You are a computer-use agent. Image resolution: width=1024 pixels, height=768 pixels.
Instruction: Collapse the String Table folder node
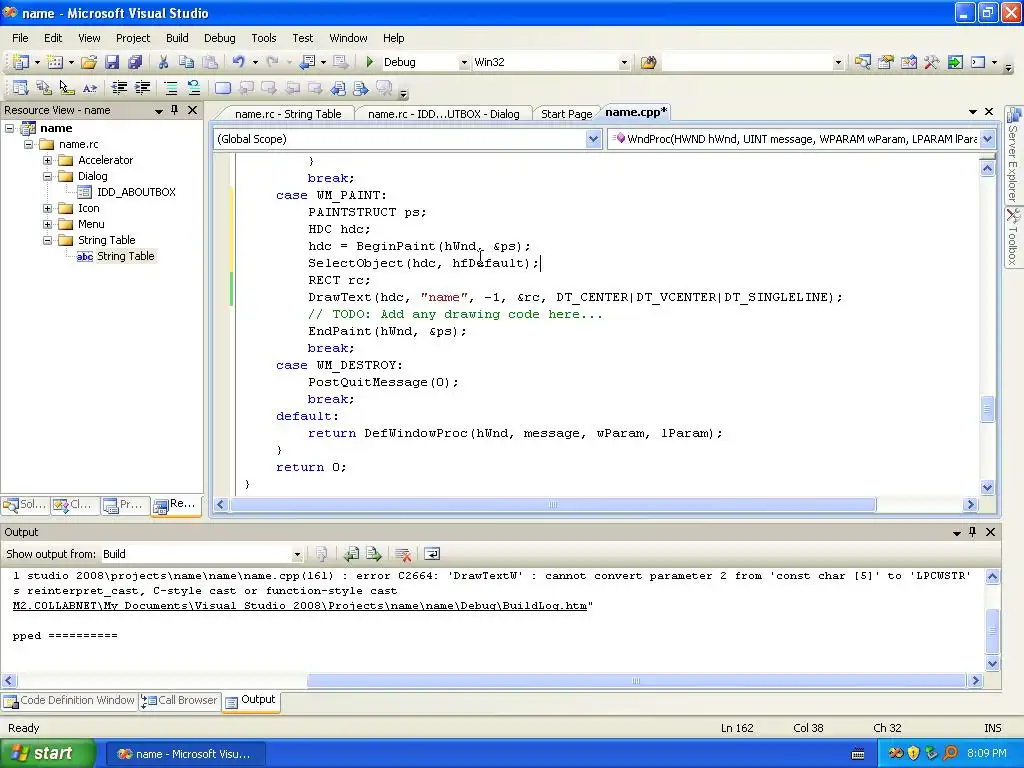pyautogui.click(x=48, y=240)
